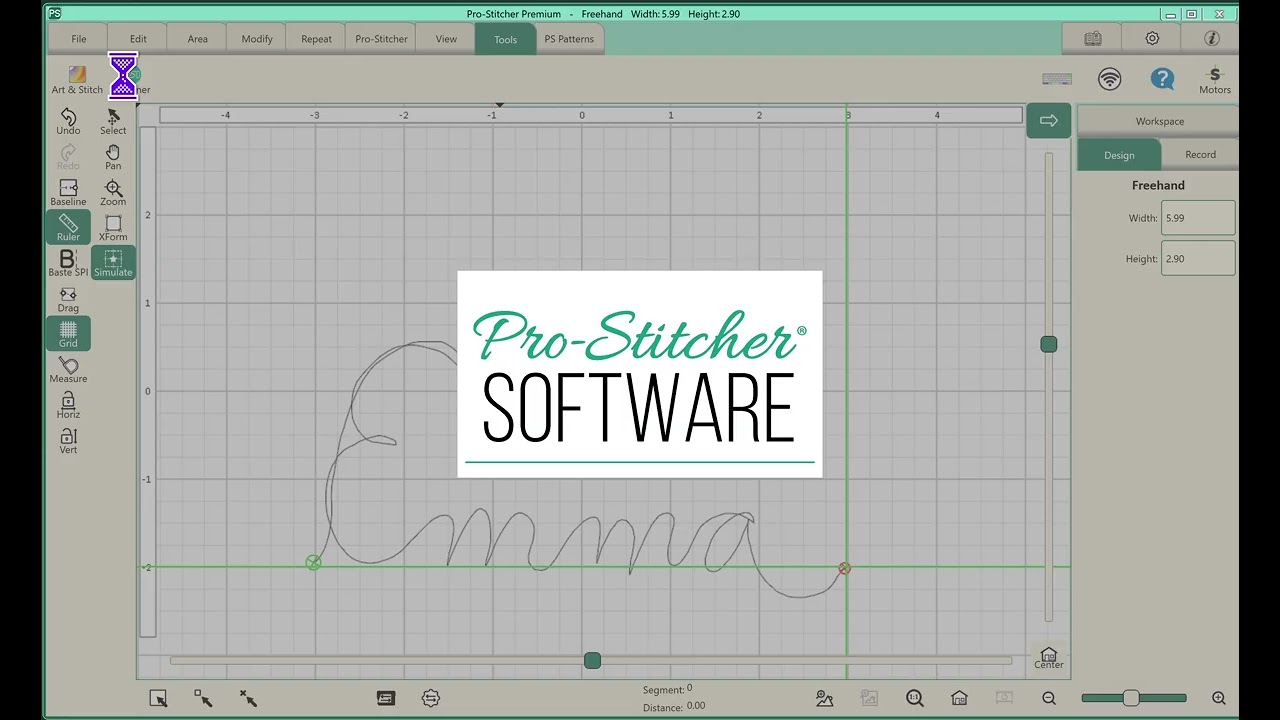Open the XForm tool

113,228
